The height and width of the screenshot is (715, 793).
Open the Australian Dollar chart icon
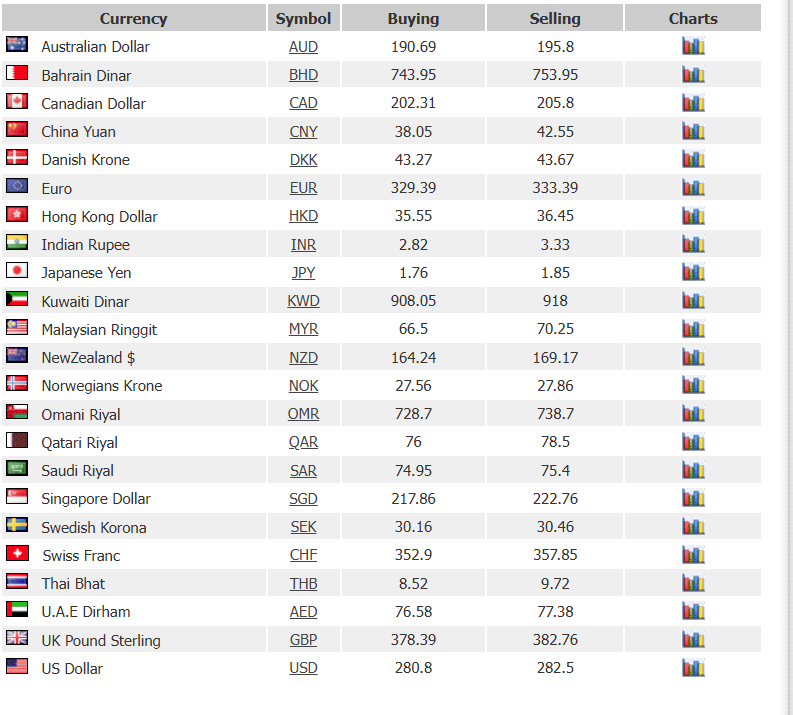coord(693,47)
